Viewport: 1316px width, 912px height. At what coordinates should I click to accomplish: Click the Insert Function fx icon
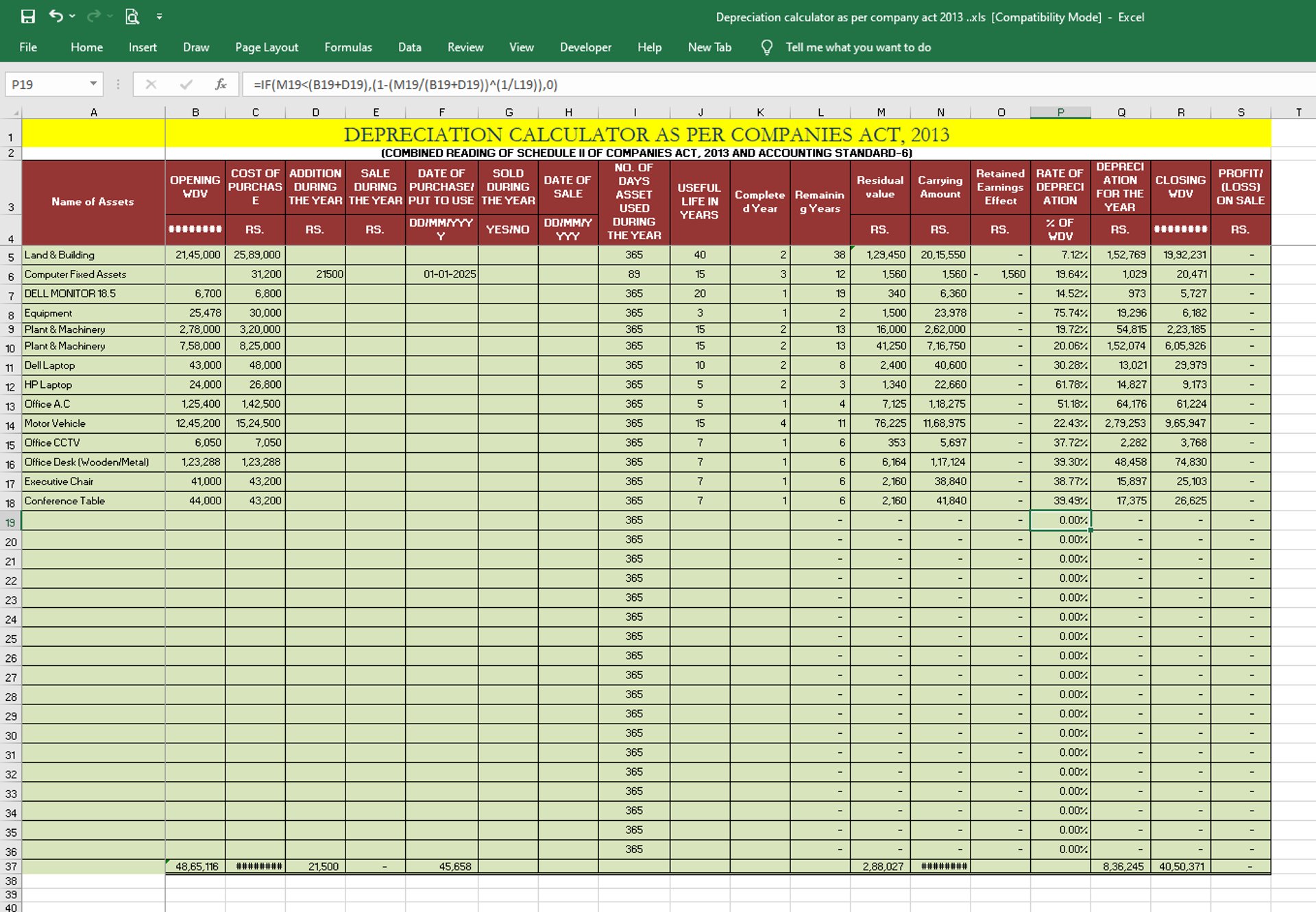click(x=221, y=84)
